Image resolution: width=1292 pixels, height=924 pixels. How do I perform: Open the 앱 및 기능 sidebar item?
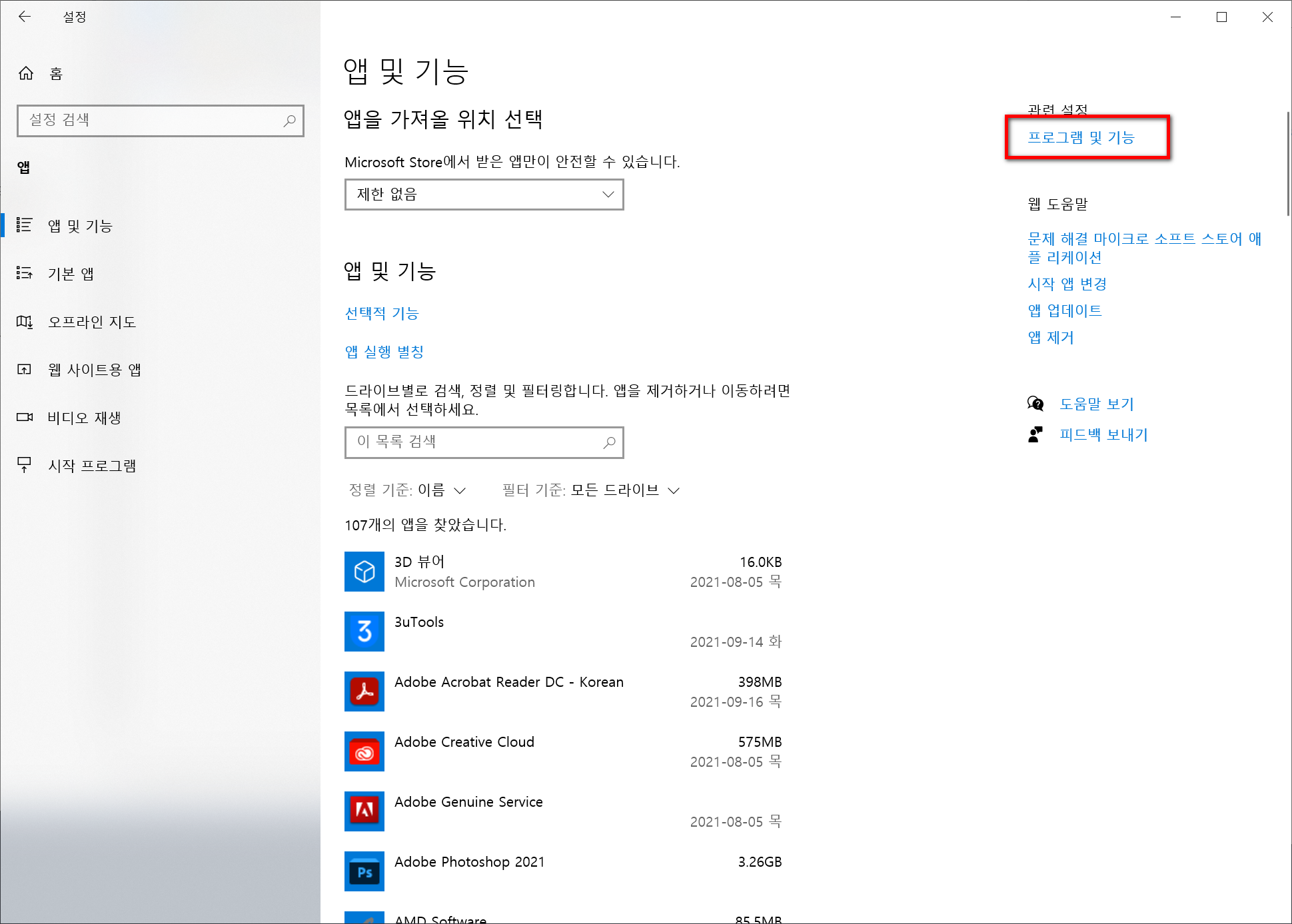160,226
